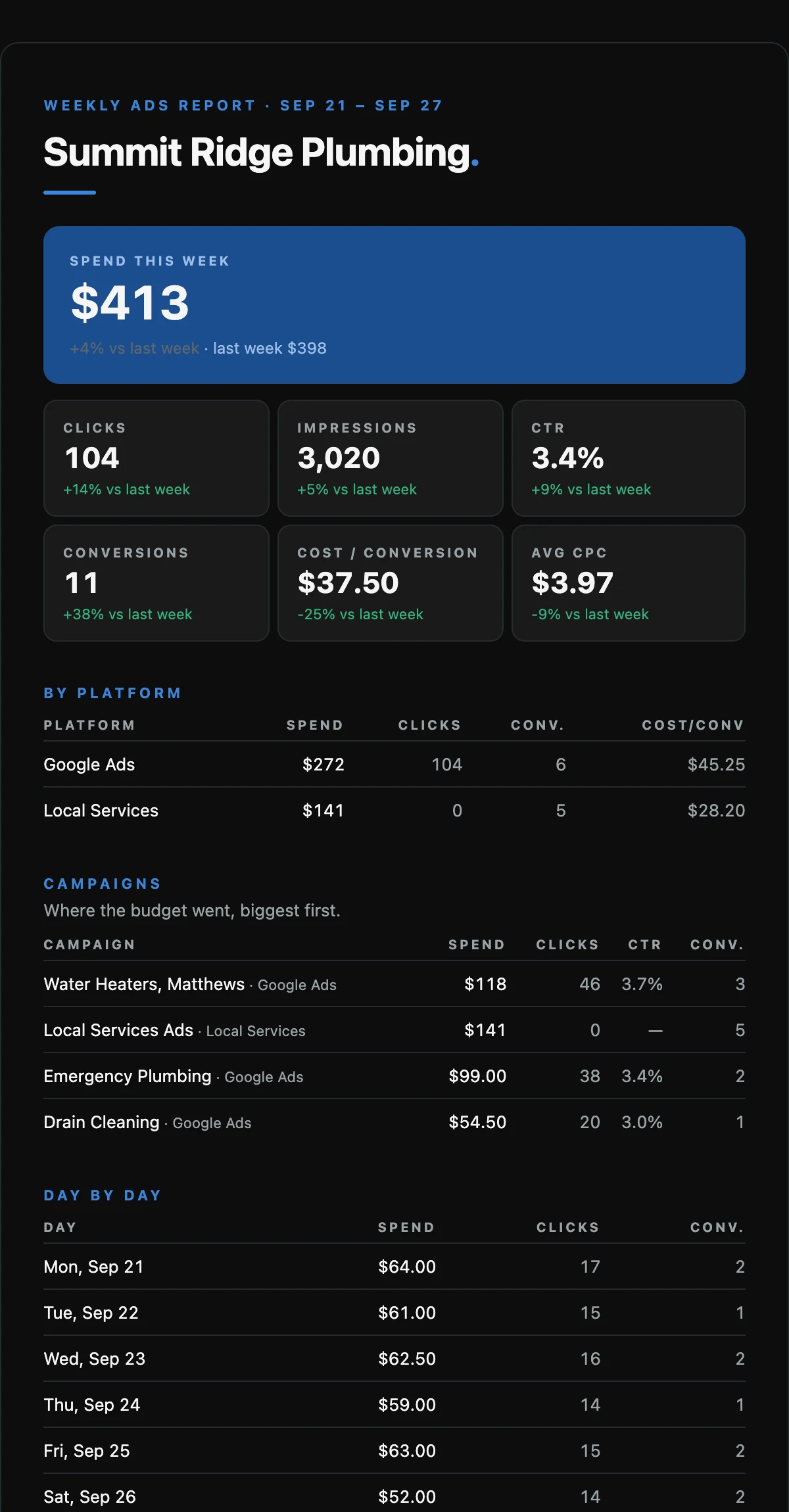Select the Google Ads platform row name

89,765
